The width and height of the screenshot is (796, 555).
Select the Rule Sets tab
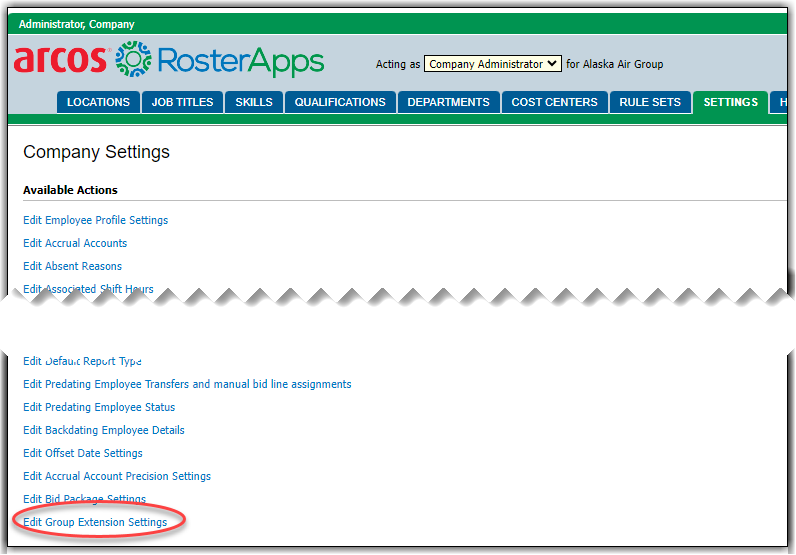point(650,102)
